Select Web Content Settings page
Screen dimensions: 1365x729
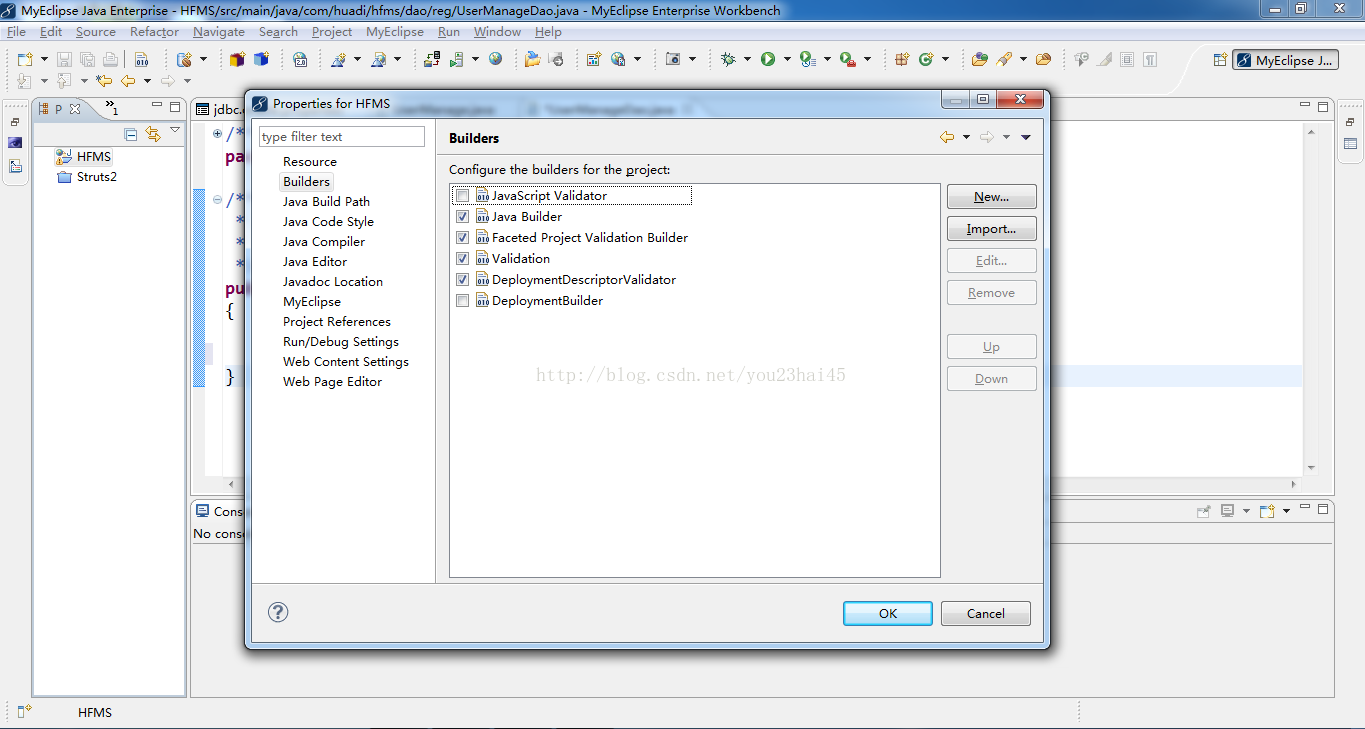346,362
